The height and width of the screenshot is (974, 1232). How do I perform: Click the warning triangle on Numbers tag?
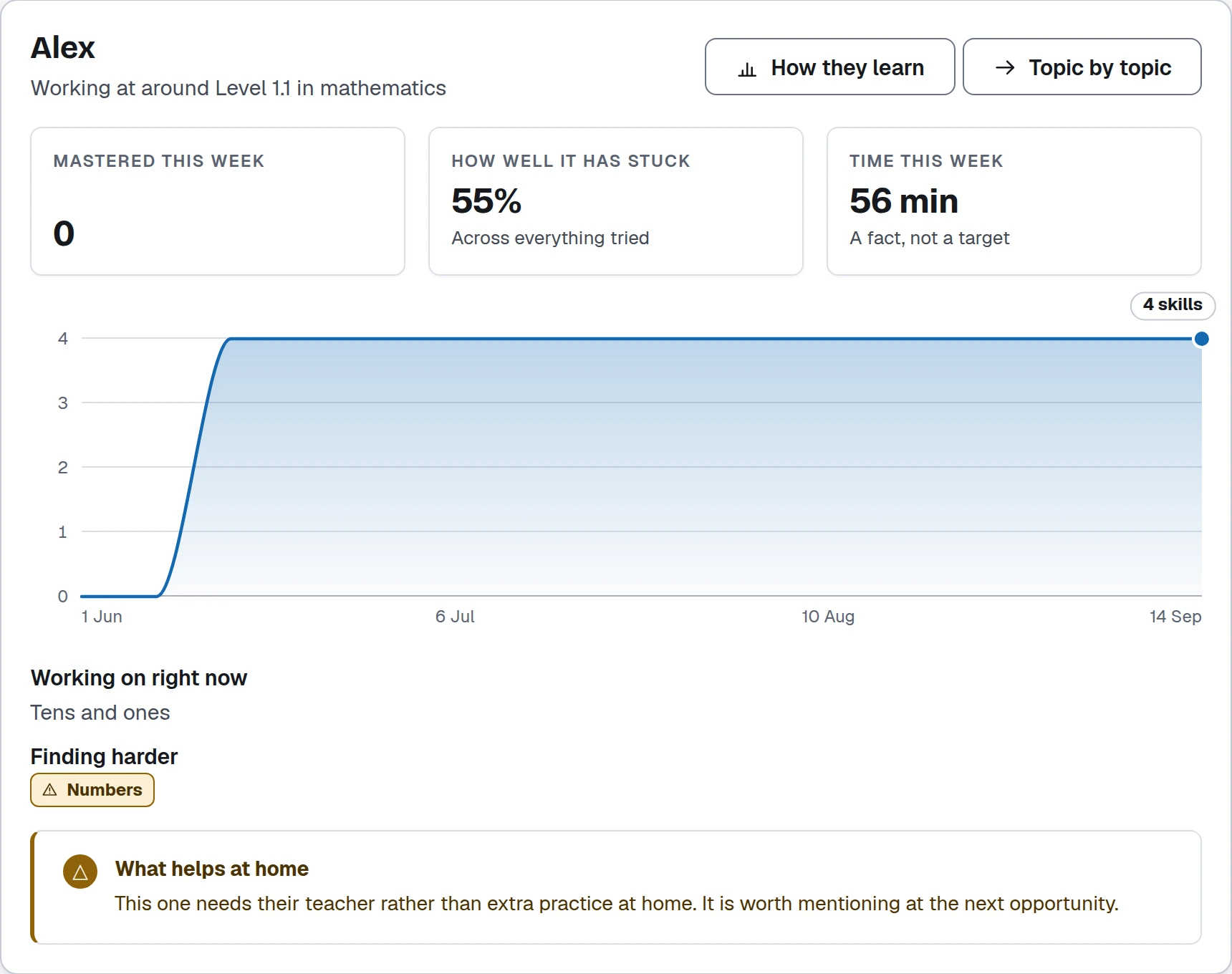click(x=49, y=790)
